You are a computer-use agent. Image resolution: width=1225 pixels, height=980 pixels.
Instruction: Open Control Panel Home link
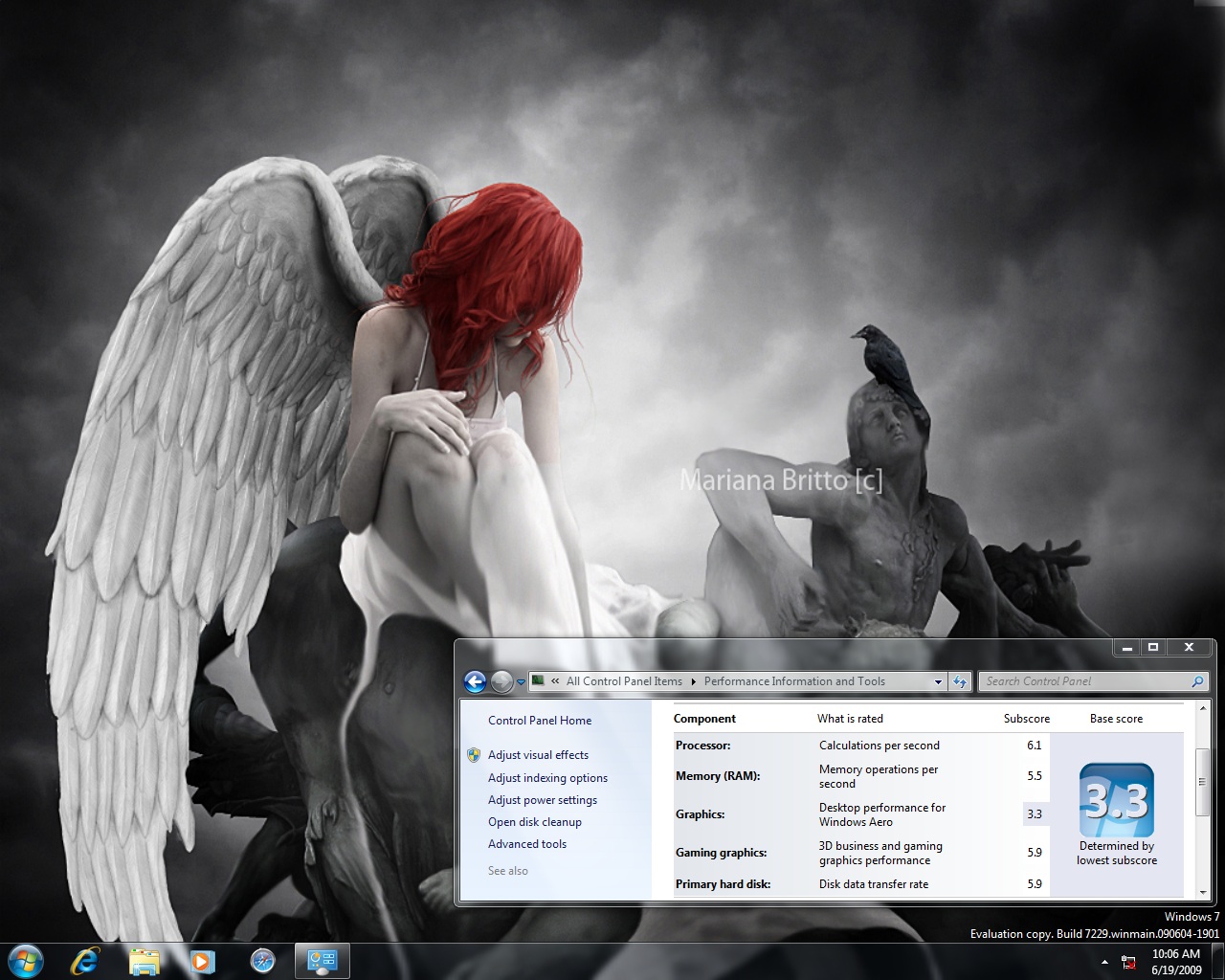pyautogui.click(x=540, y=721)
